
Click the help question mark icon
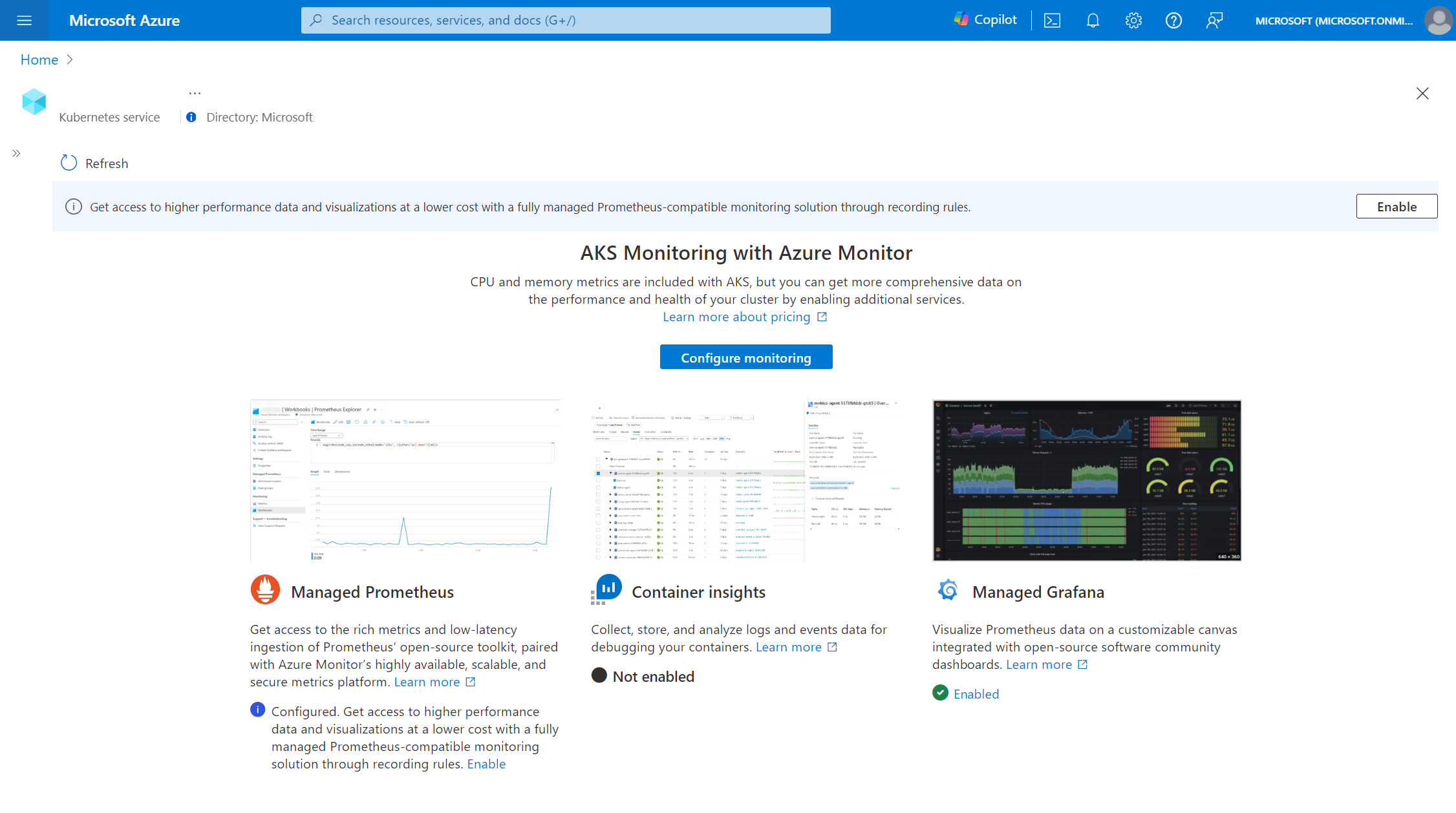(x=1174, y=20)
